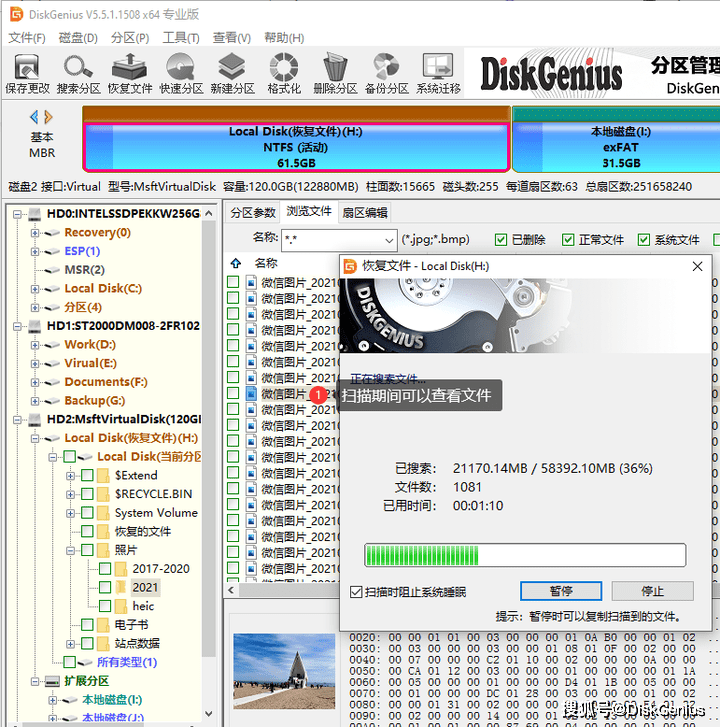Switch to the 浏览文件 tab

pos(309,211)
